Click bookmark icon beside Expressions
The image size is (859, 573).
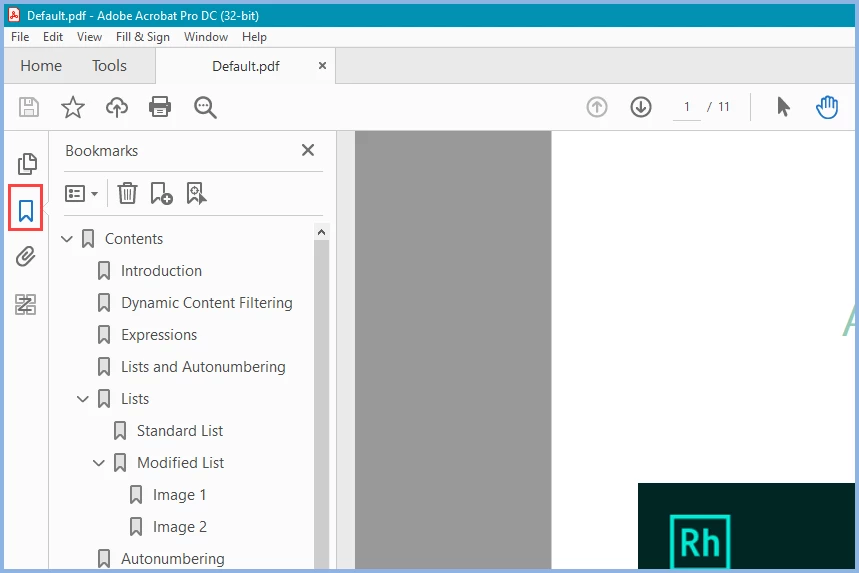click(x=104, y=335)
